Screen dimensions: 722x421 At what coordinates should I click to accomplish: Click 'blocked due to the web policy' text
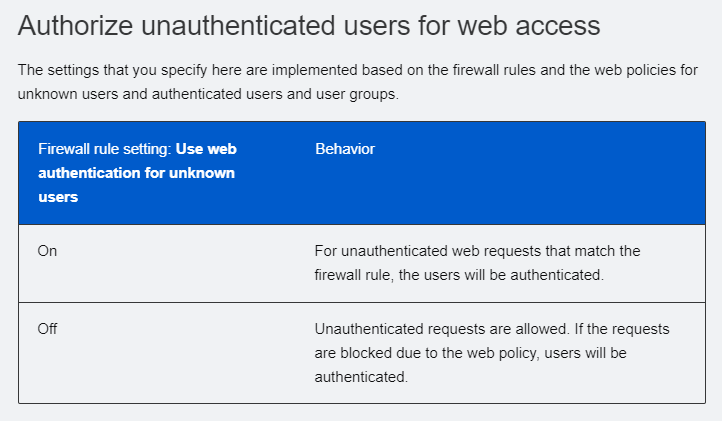coord(439,353)
